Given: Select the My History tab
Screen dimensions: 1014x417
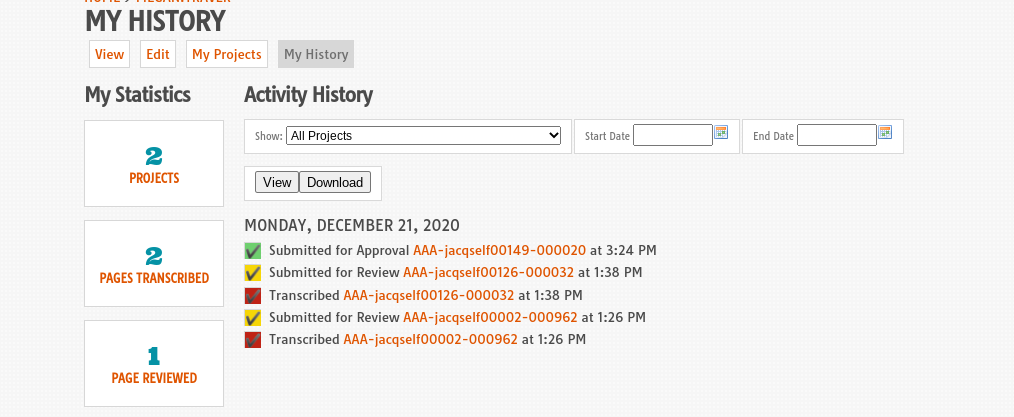Looking at the screenshot, I should pos(316,55).
